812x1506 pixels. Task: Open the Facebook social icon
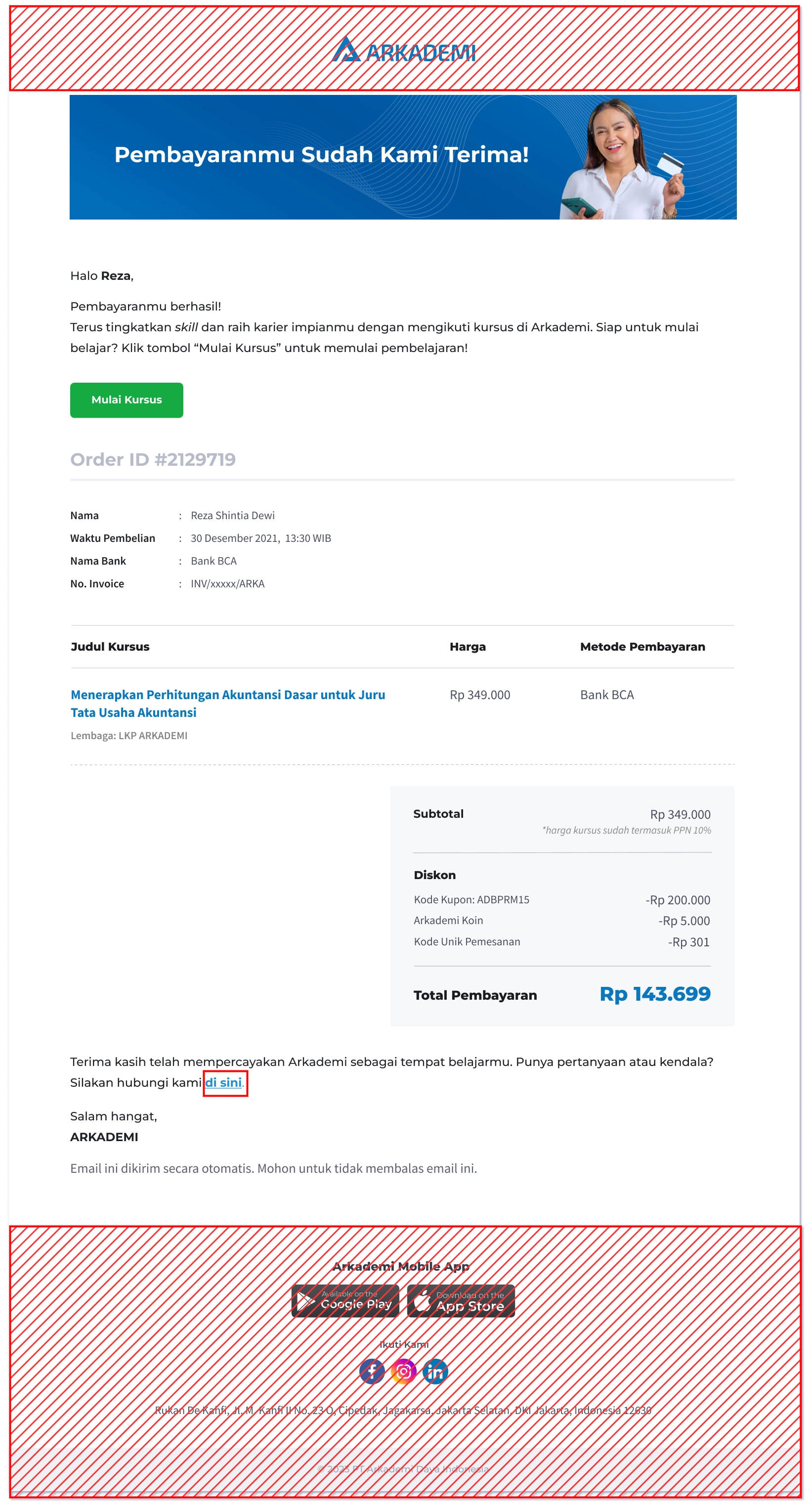372,1371
